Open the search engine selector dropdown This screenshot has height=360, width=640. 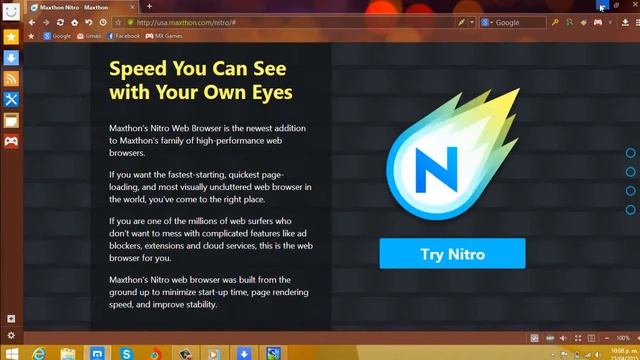click(487, 23)
